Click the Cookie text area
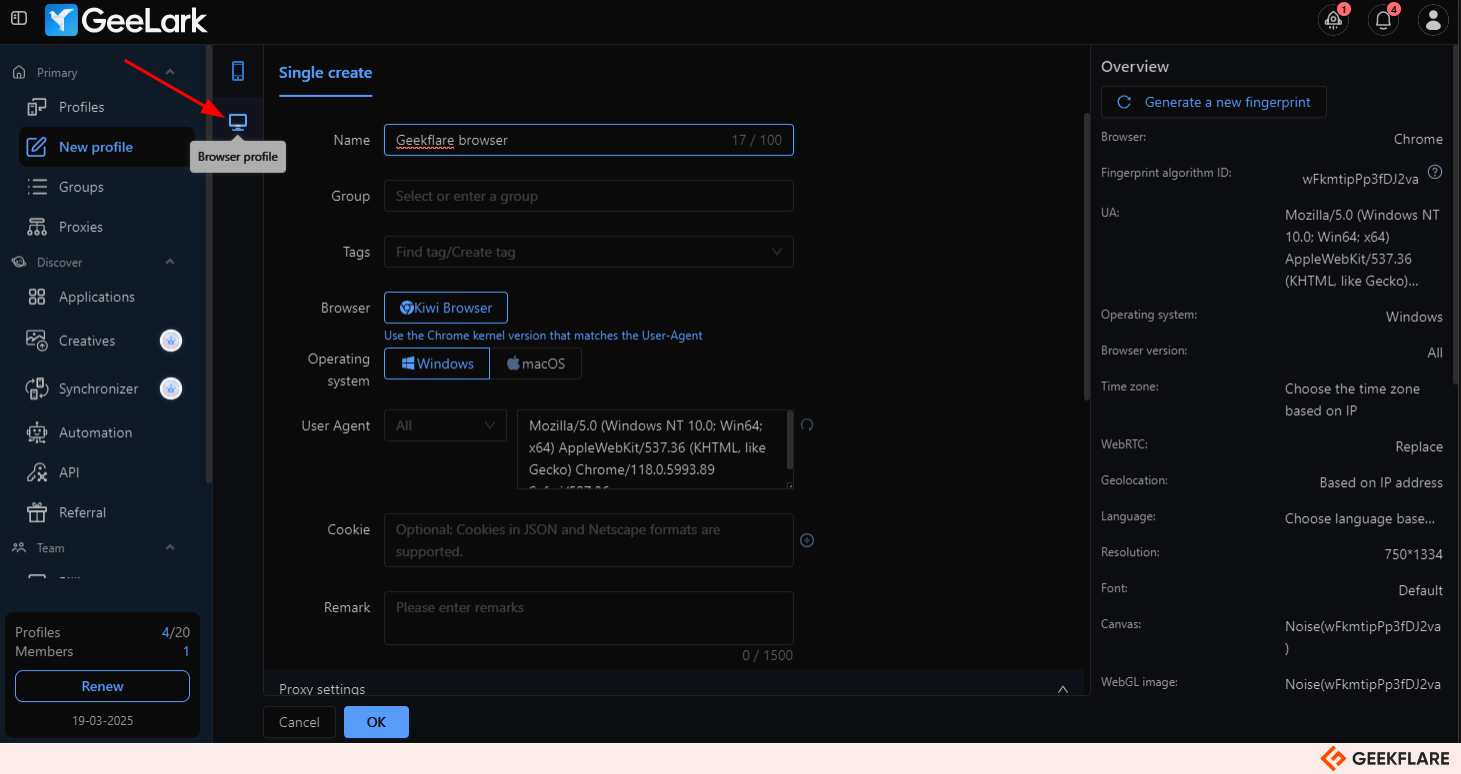 click(x=589, y=540)
